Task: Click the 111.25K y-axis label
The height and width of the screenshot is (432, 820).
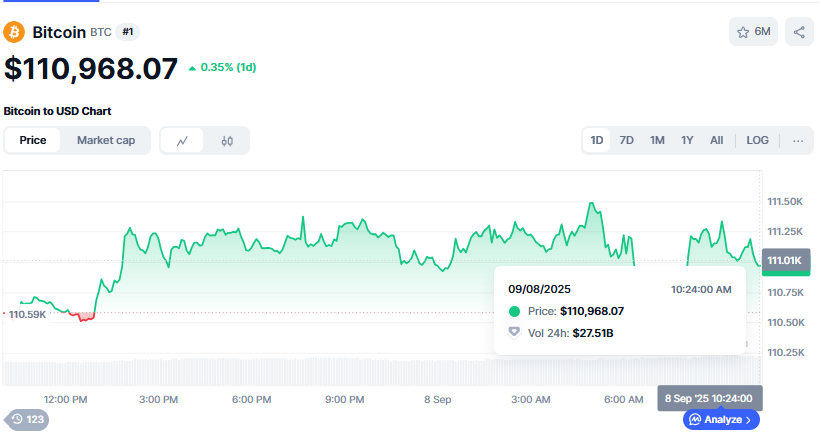Action: [785, 232]
